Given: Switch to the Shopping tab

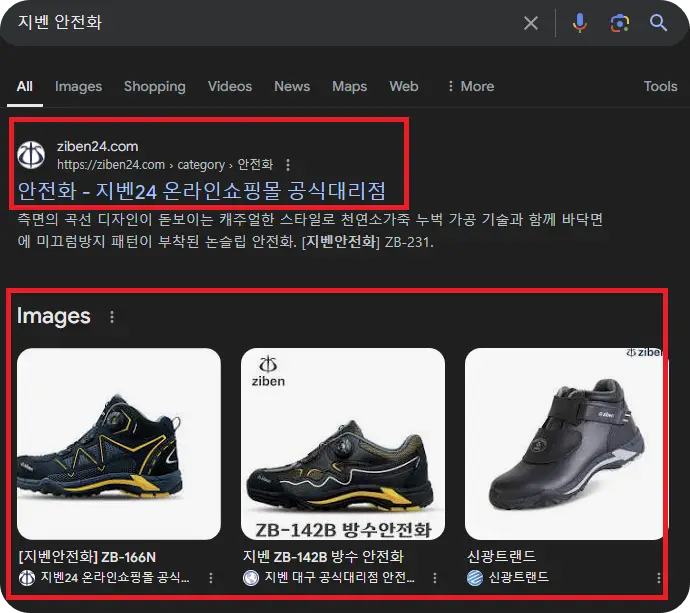Looking at the screenshot, I should (155, 86).
